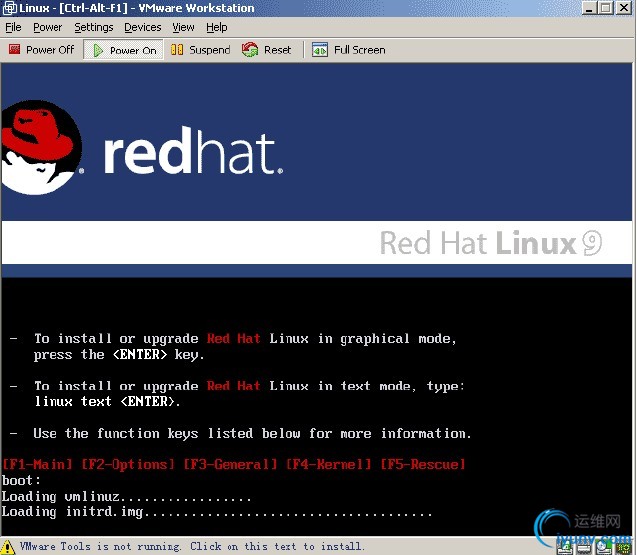Open the File menu

click(x=13, y=27)
